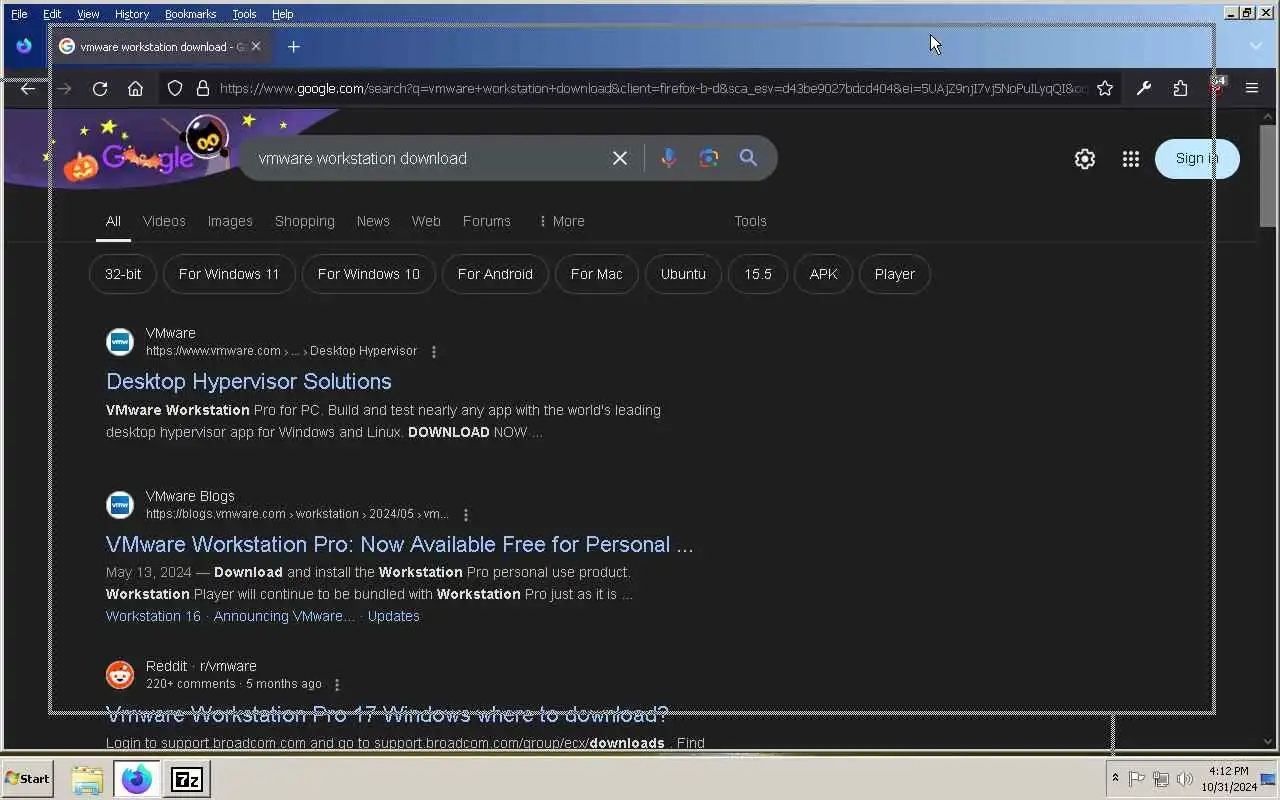This screenshot has height=800, width=1280.
Task: Select the Ubuntu filter chip
Action: (683, 274)
